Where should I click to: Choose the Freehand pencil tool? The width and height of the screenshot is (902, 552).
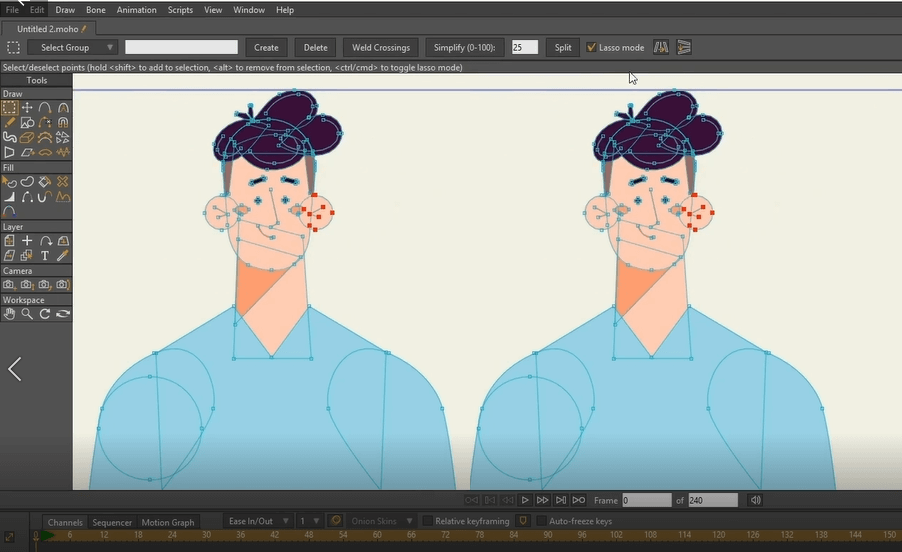pos(9,122)
